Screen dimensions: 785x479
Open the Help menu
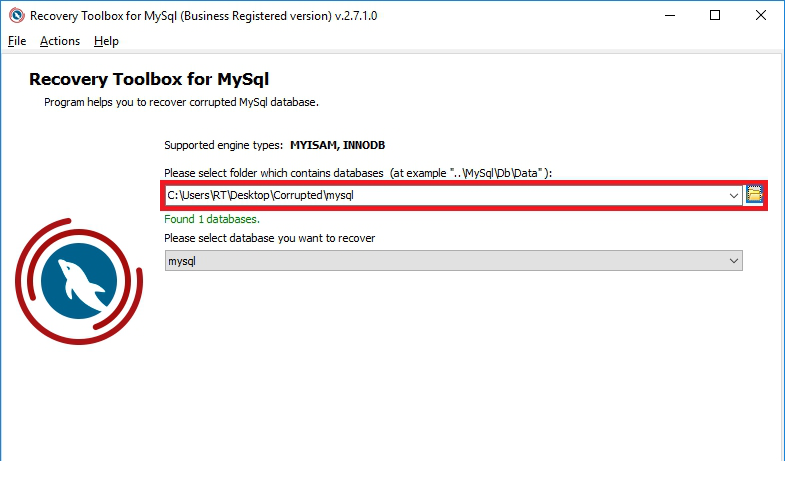[106, 41]
